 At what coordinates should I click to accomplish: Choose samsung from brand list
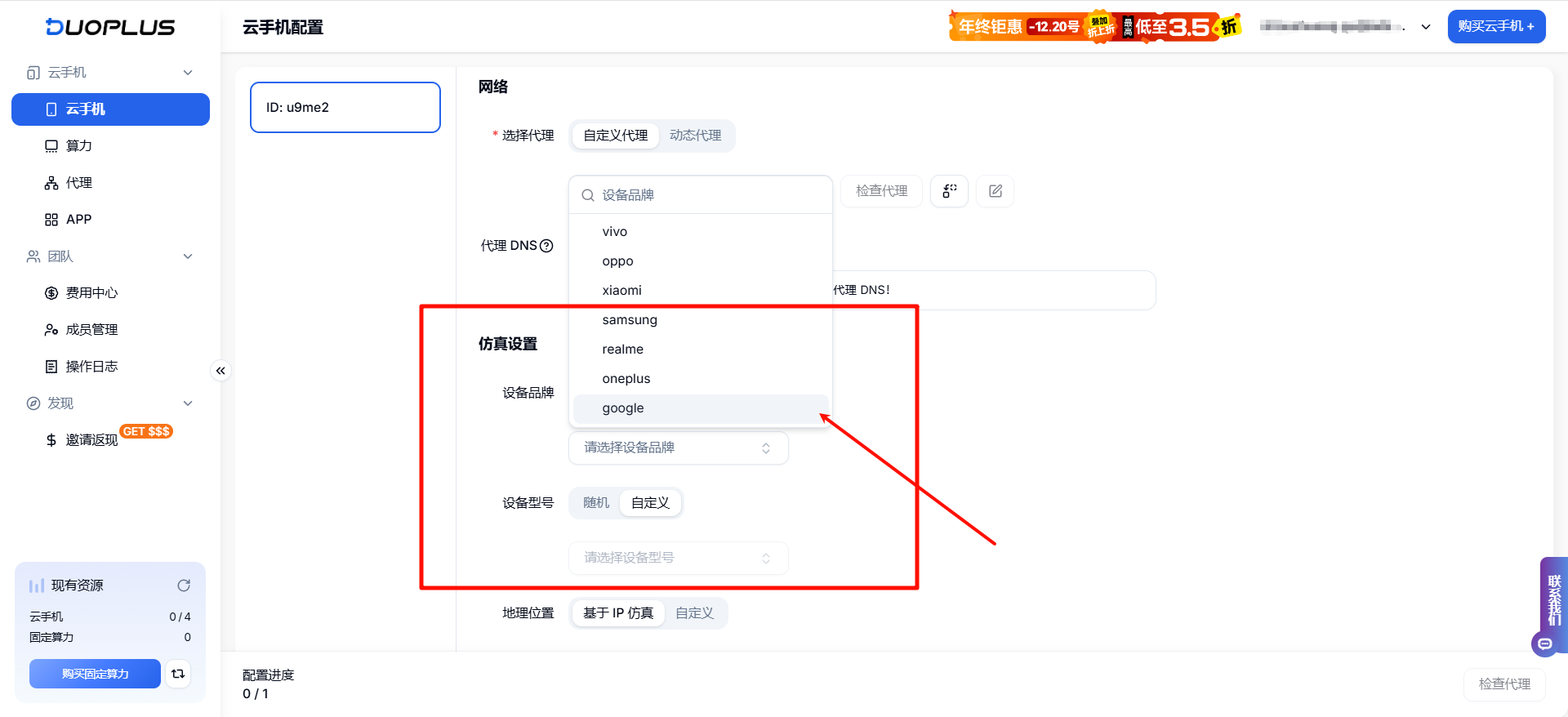[701, 320]
